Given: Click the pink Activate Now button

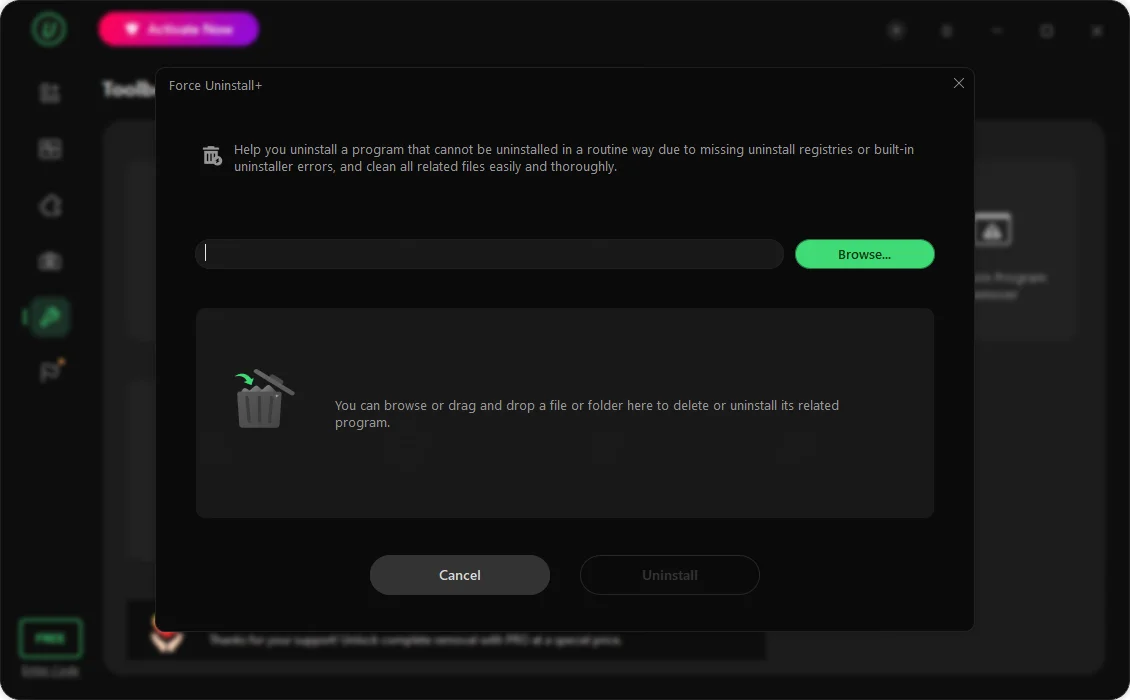Looking at the screenshot, I should point(179,29).
